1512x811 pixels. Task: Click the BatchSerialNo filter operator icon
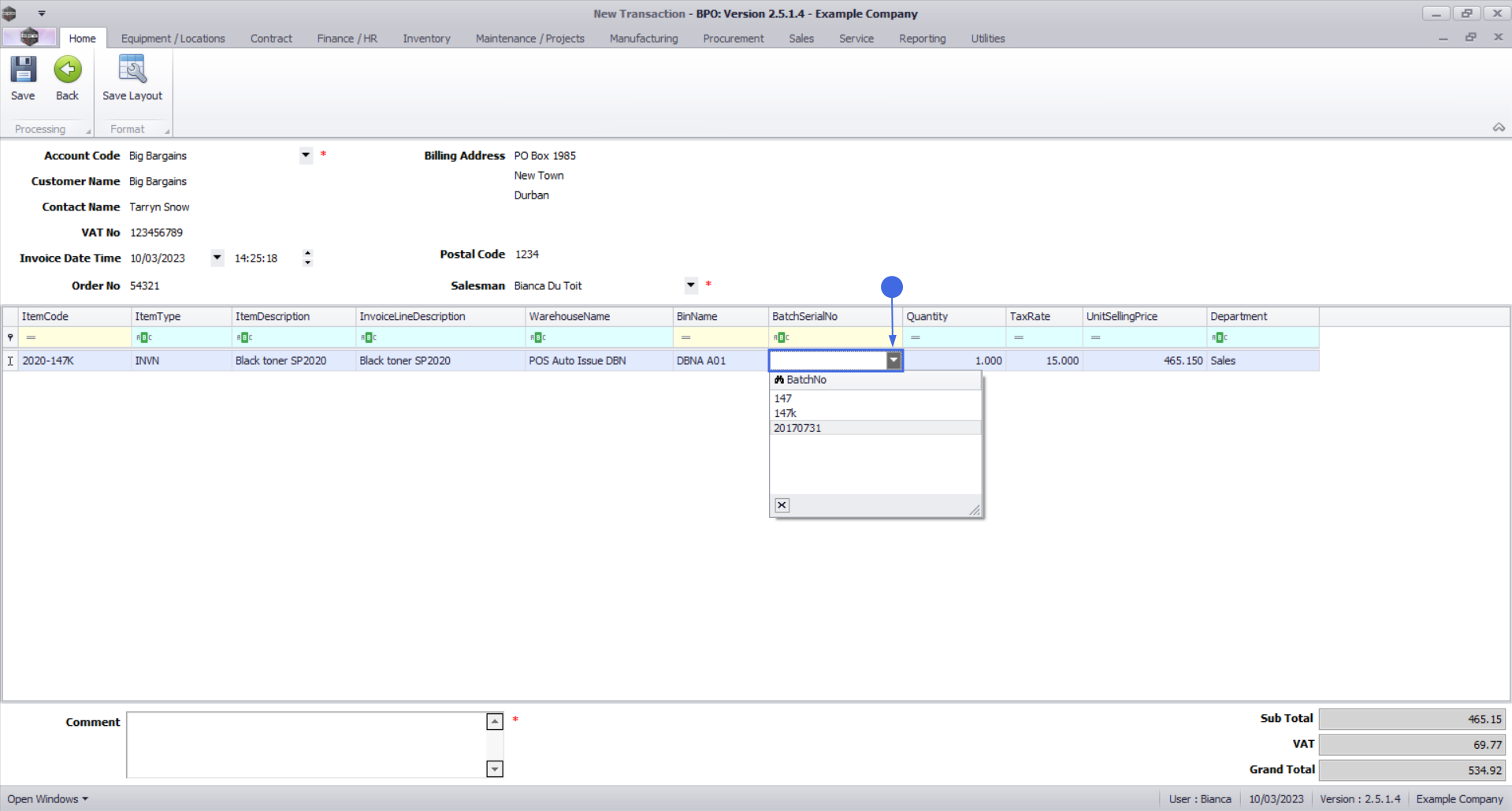click(x=781, y=337)
